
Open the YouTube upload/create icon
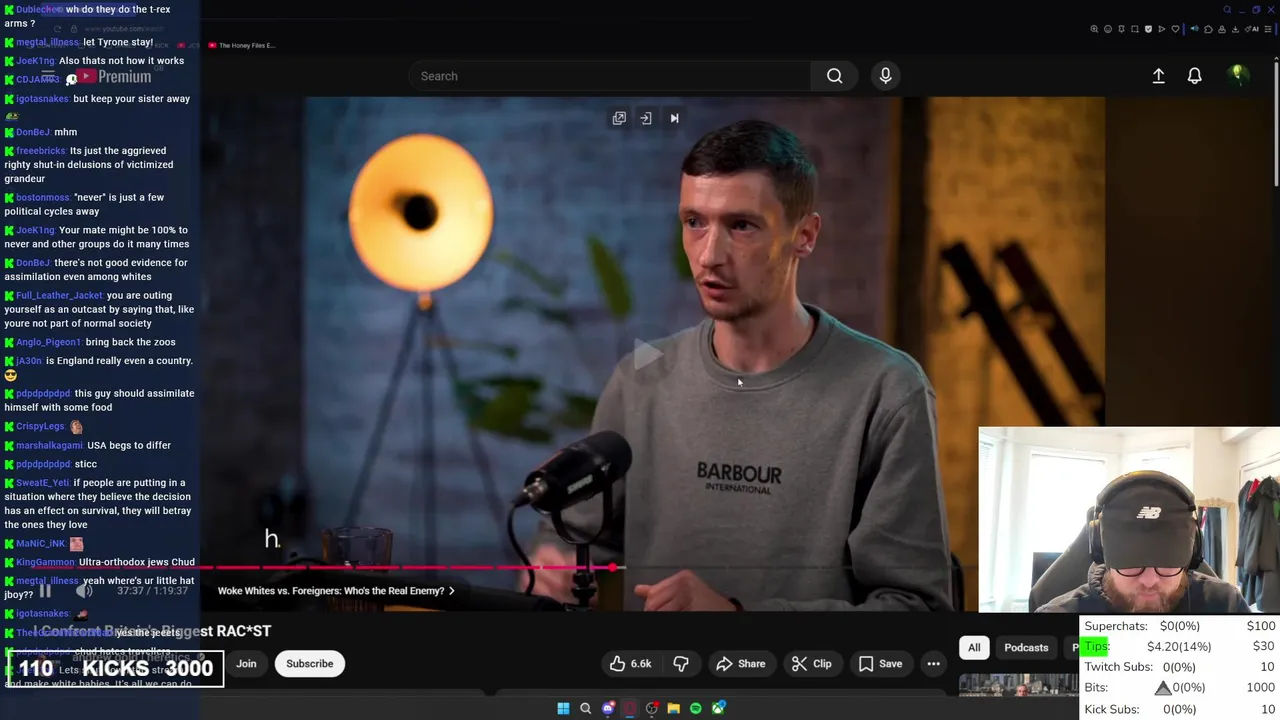(1158, 76)
